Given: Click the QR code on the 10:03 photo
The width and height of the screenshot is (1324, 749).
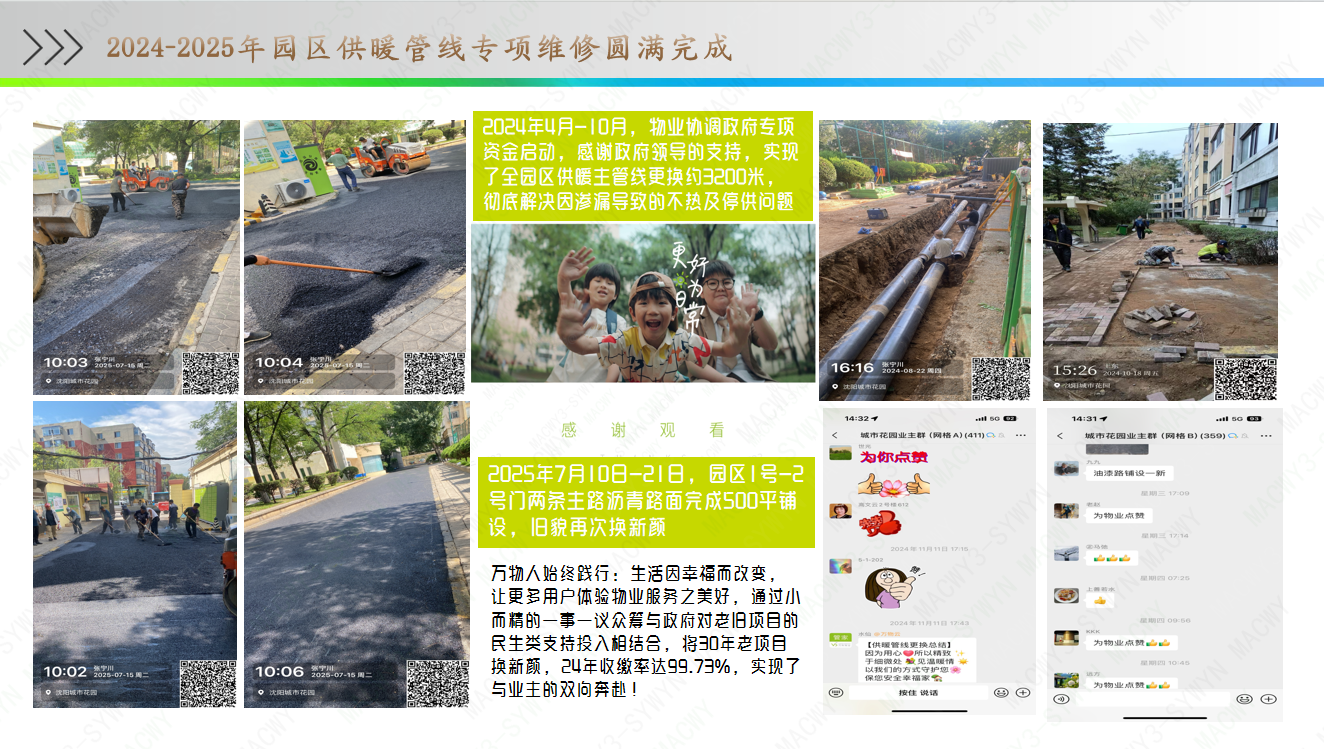Looking at the screenshot, I should tap(210, 372).
